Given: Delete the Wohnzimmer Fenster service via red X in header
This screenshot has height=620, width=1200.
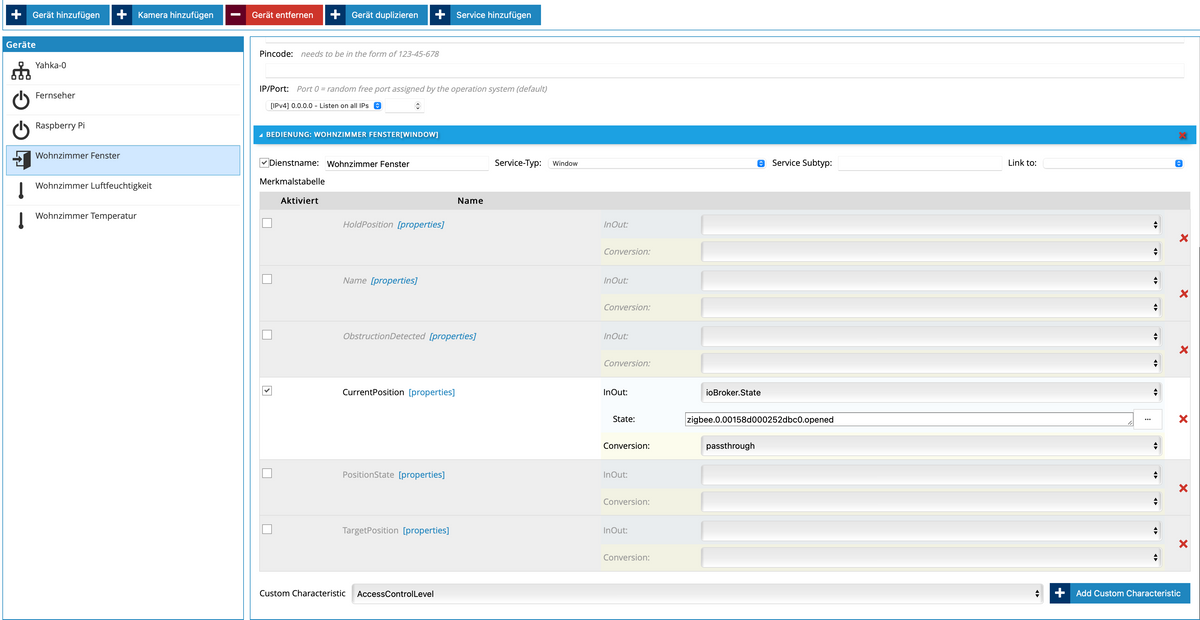Looking at the screenshot, I should [1183, 135].
